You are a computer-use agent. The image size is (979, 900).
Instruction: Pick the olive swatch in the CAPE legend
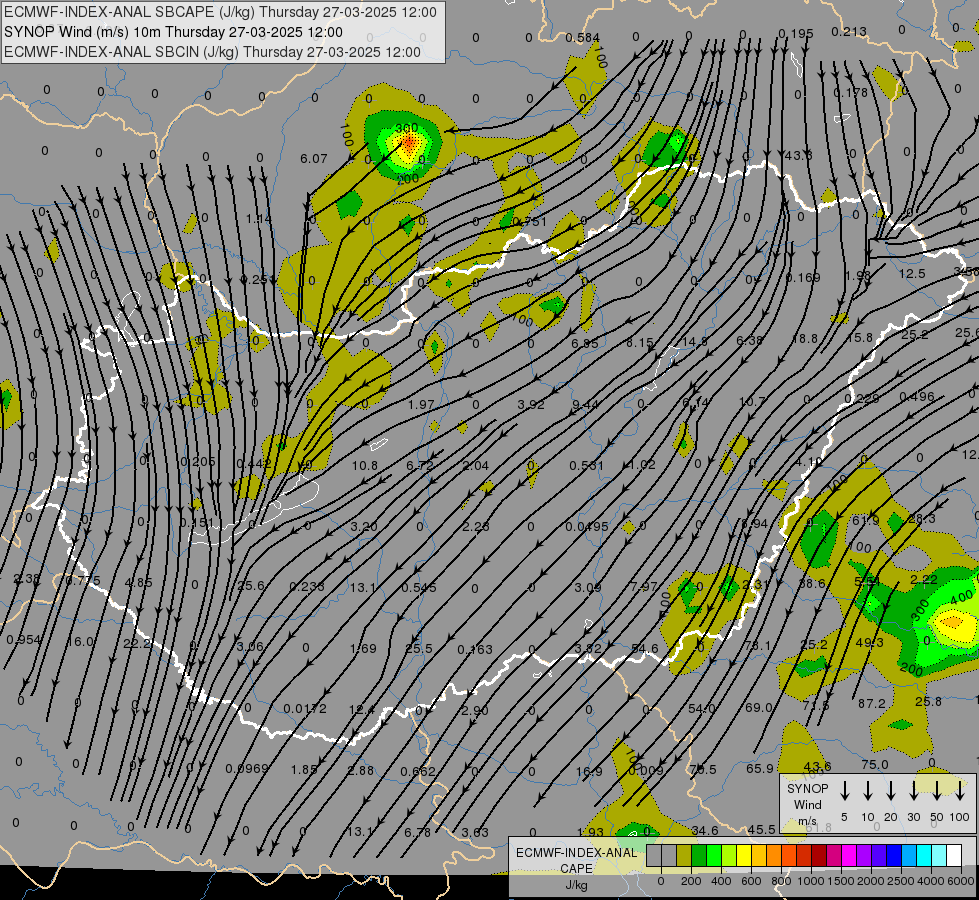684,855
